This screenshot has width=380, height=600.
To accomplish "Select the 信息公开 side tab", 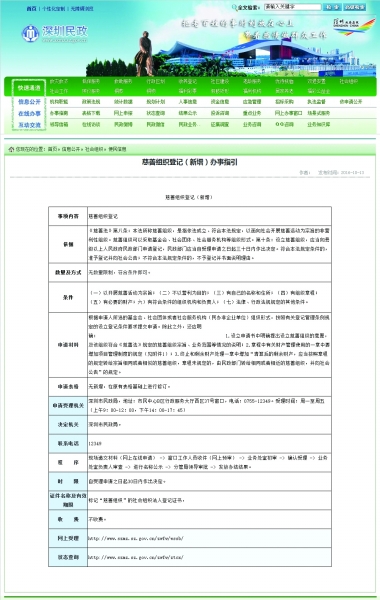I will click(29, 102).
